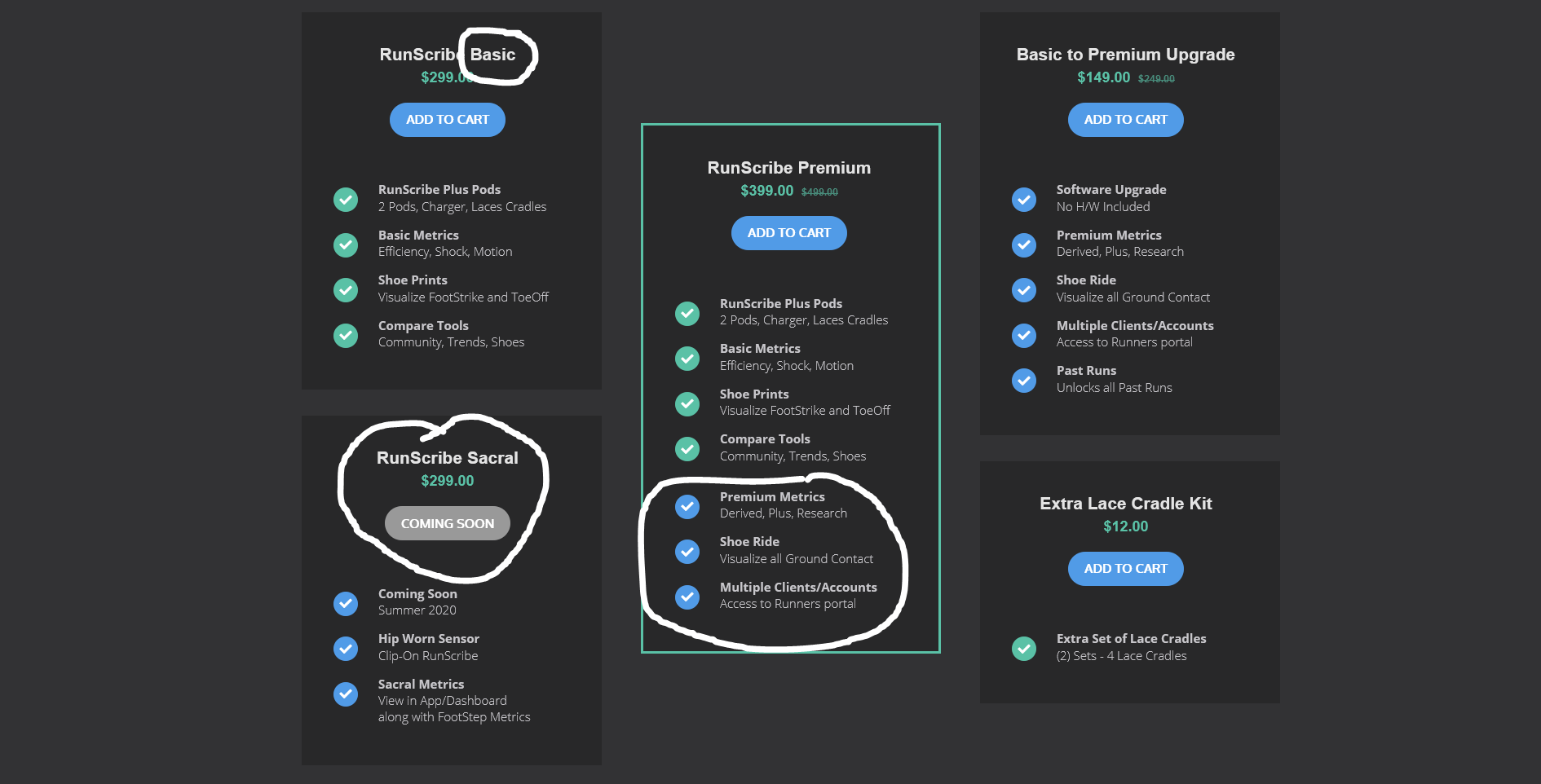The width and height of the screenshot is (1541, 784).
Task: Click Efficiency, Shock, Motion in Basic card
Action: click(445, 252)
